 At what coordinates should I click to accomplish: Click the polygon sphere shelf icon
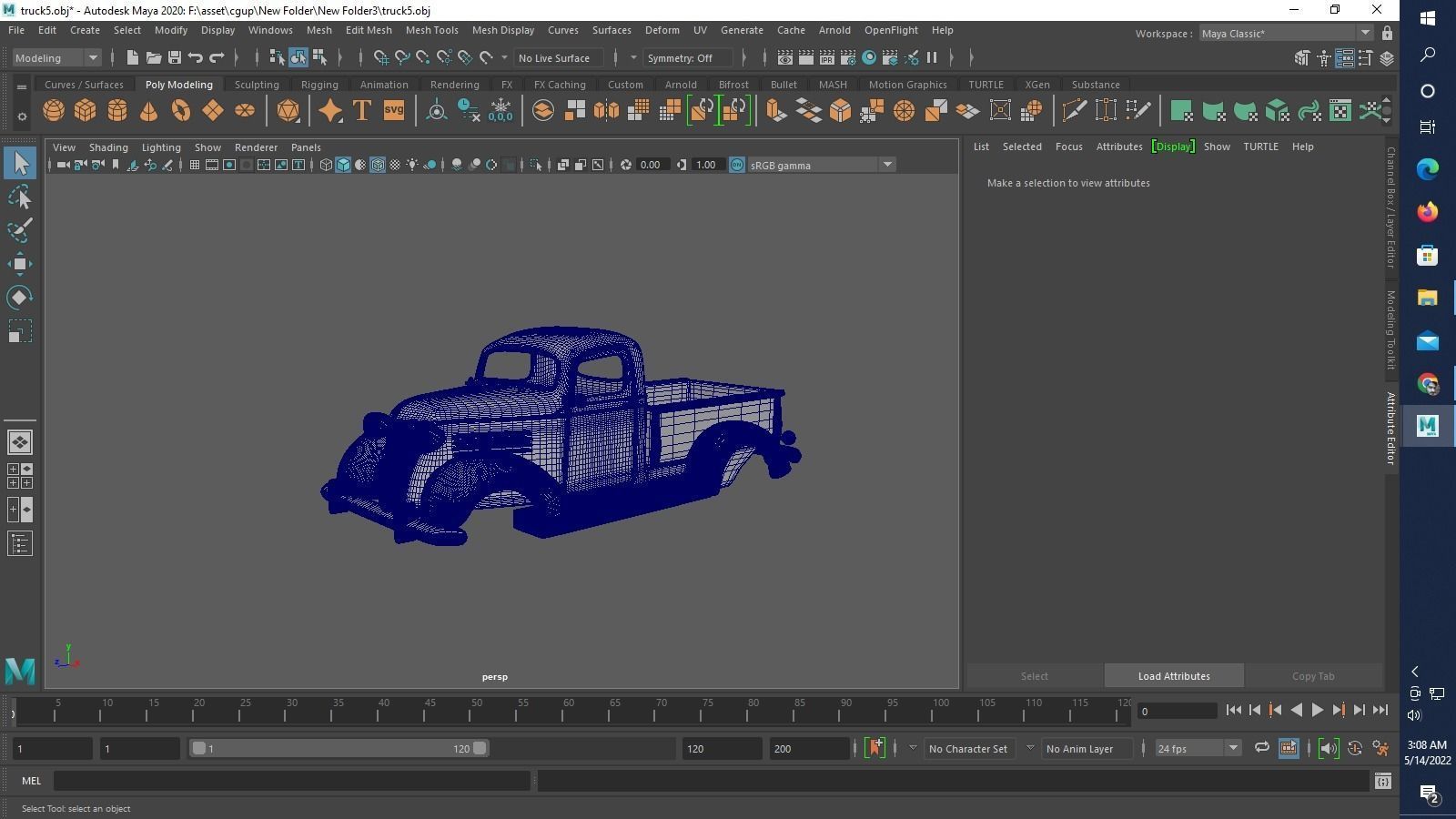pyautogui.click(x=54, y=111)
